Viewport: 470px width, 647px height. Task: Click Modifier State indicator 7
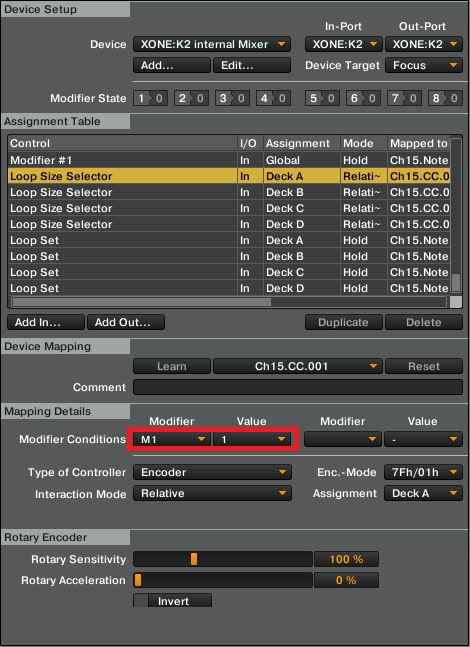pos(404,98)
